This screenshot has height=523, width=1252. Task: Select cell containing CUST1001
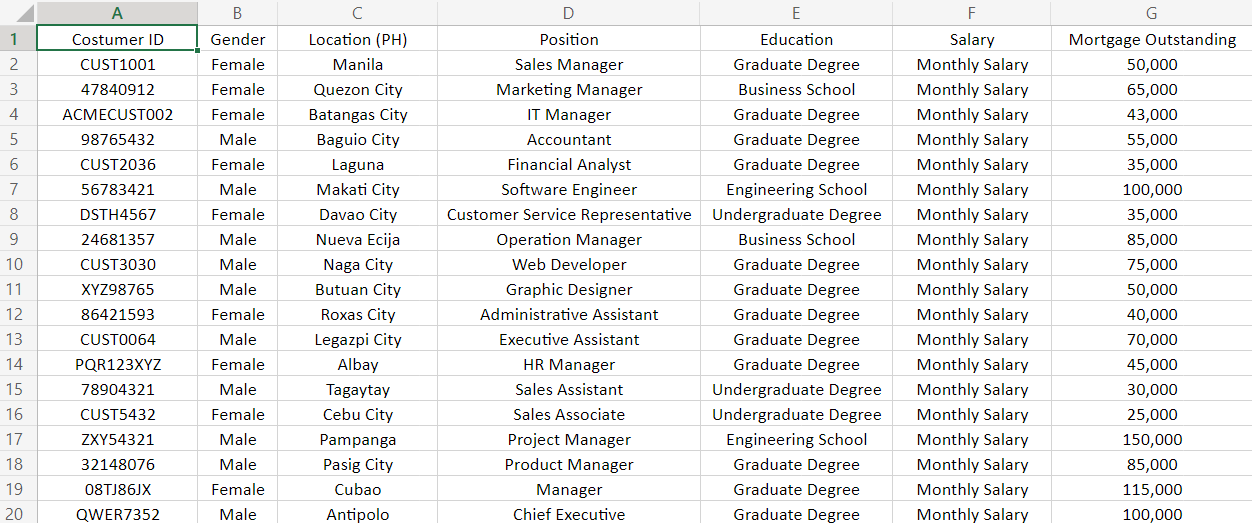[117, 65]
